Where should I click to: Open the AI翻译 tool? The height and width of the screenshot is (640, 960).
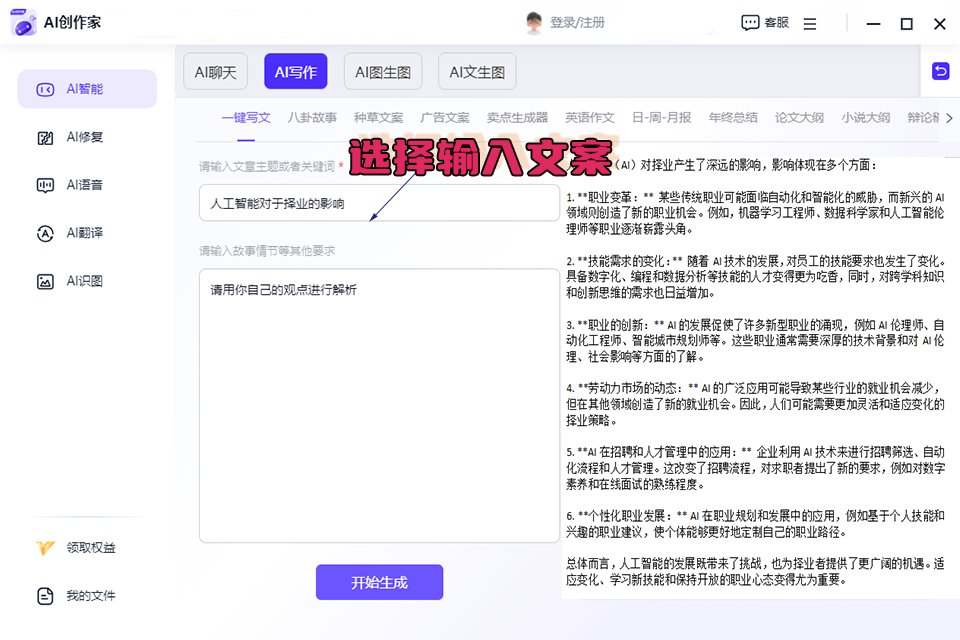coord(45,233)
